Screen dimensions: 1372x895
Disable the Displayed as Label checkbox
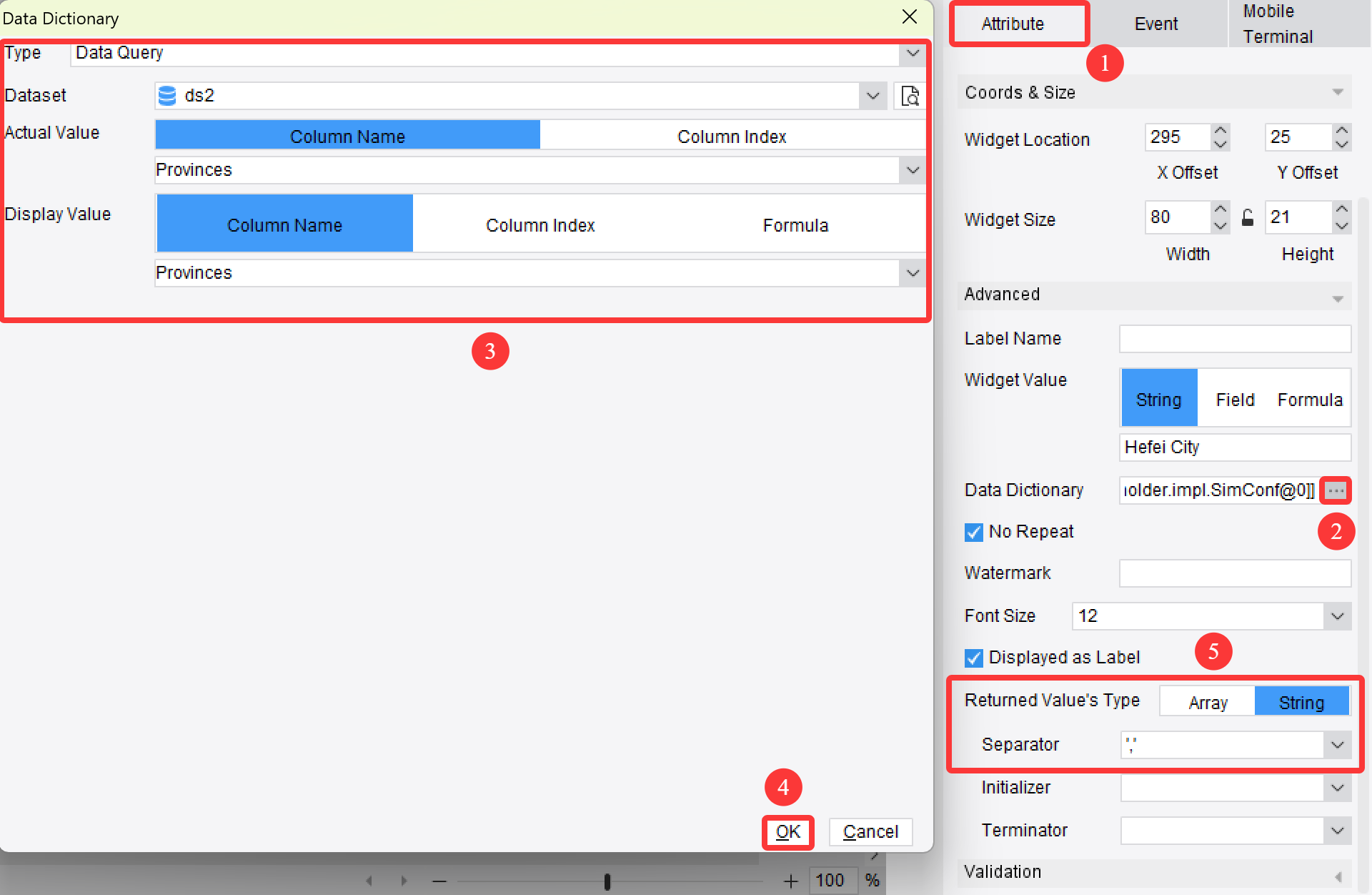[973, 658]
